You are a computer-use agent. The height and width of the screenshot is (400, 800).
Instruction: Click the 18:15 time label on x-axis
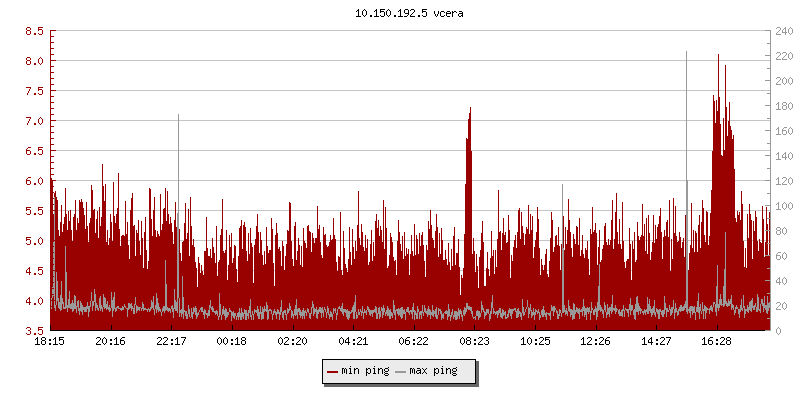(x=50, y=342)
